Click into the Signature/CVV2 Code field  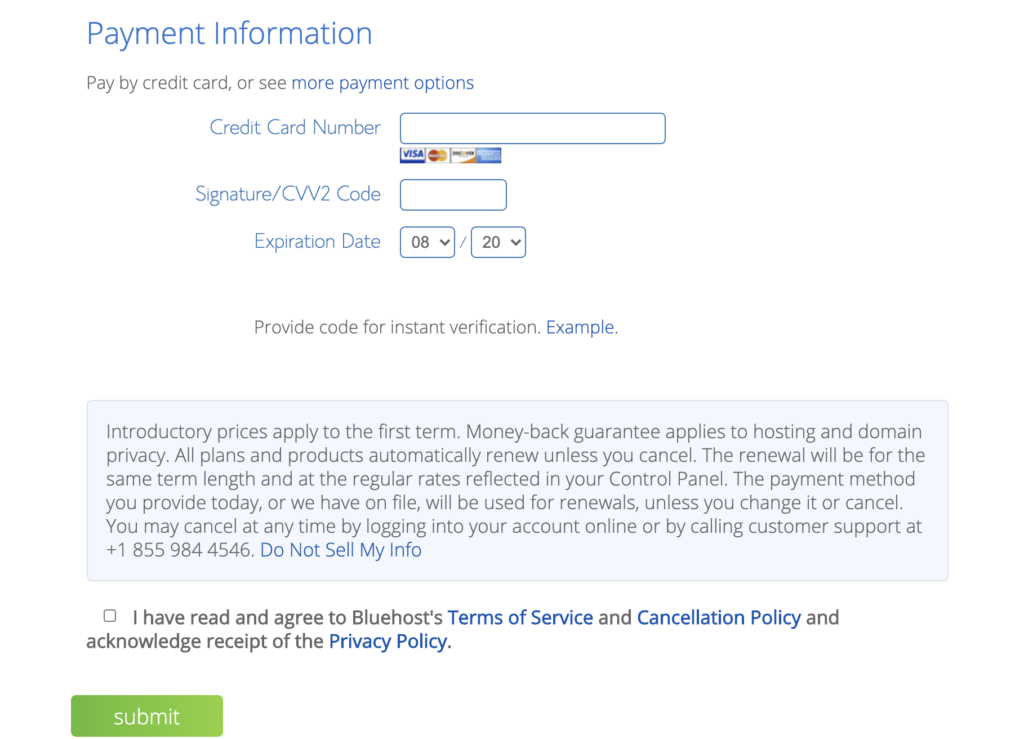(453, 195)
